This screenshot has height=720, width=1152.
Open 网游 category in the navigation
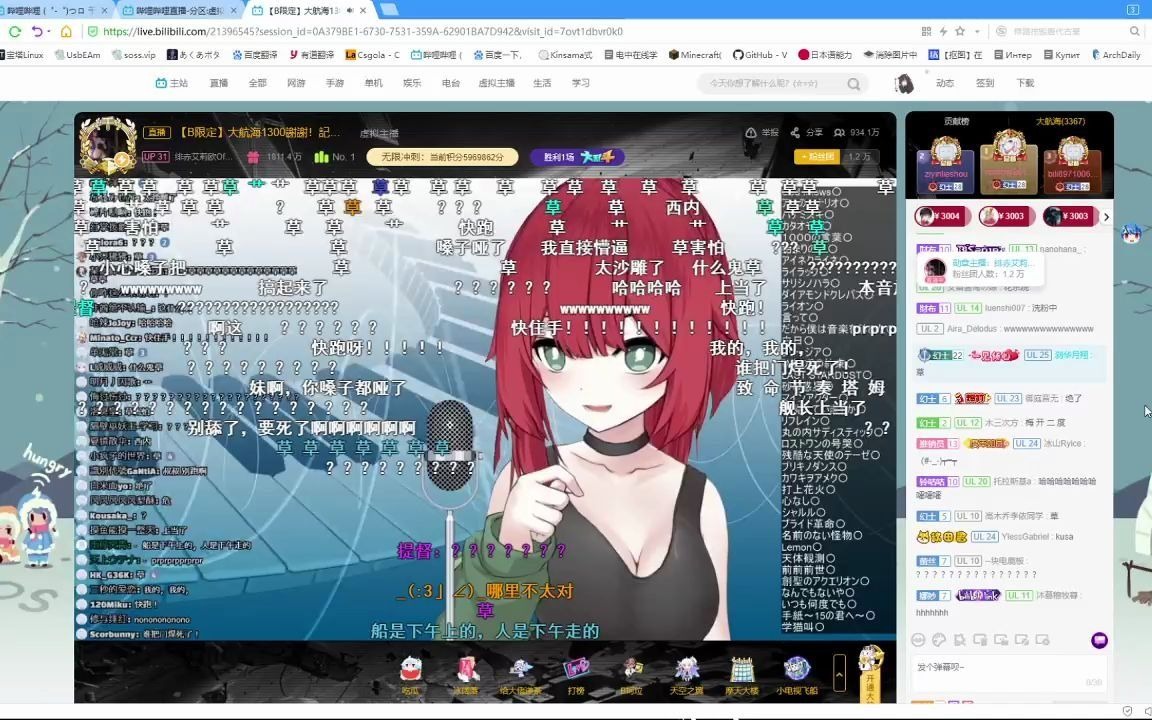coord(296,83)
